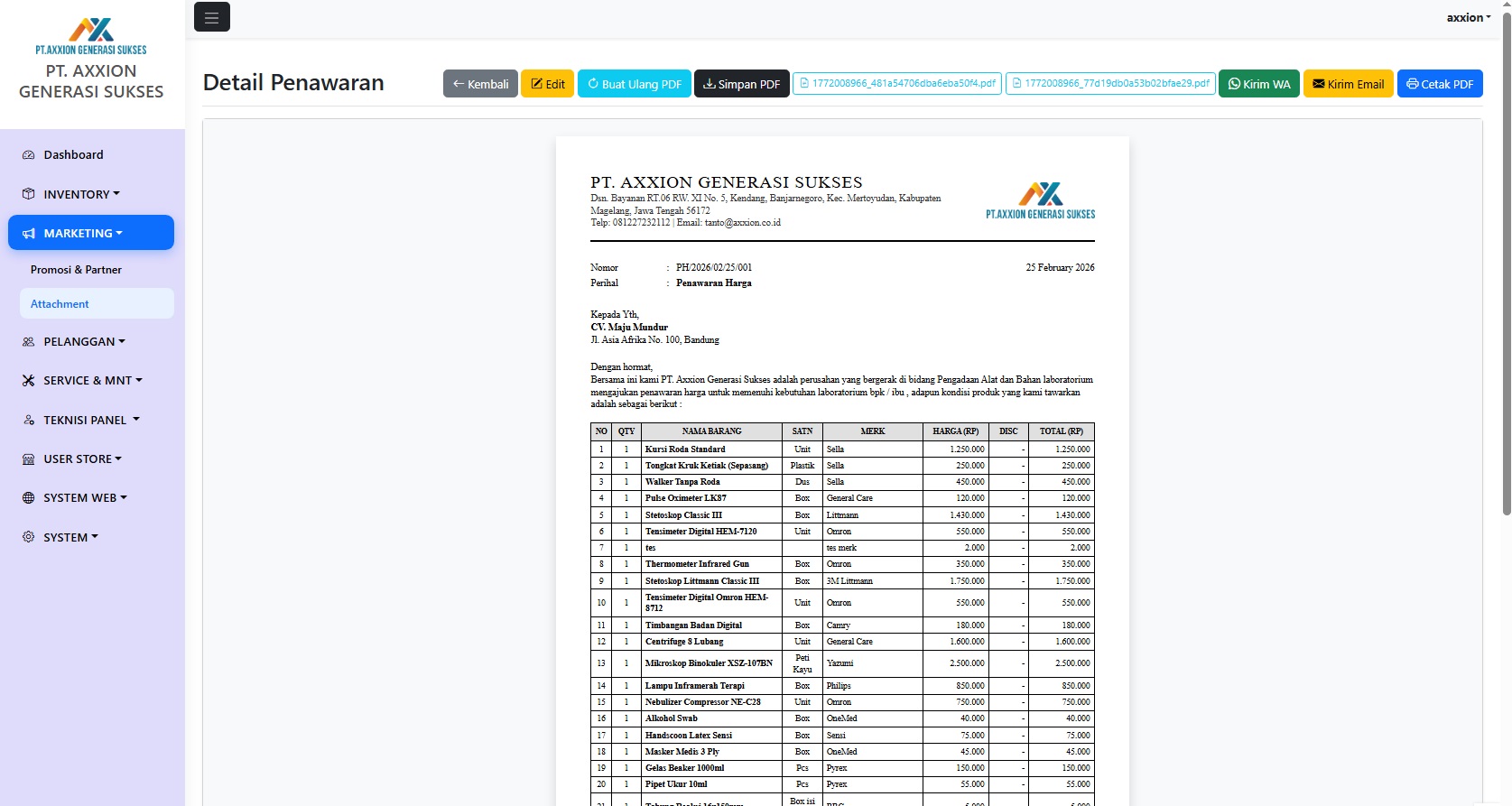The height and width of the screenshot is (806, 1512).
Task: Open the Dashboard menu item
Action: pos(91,155)
